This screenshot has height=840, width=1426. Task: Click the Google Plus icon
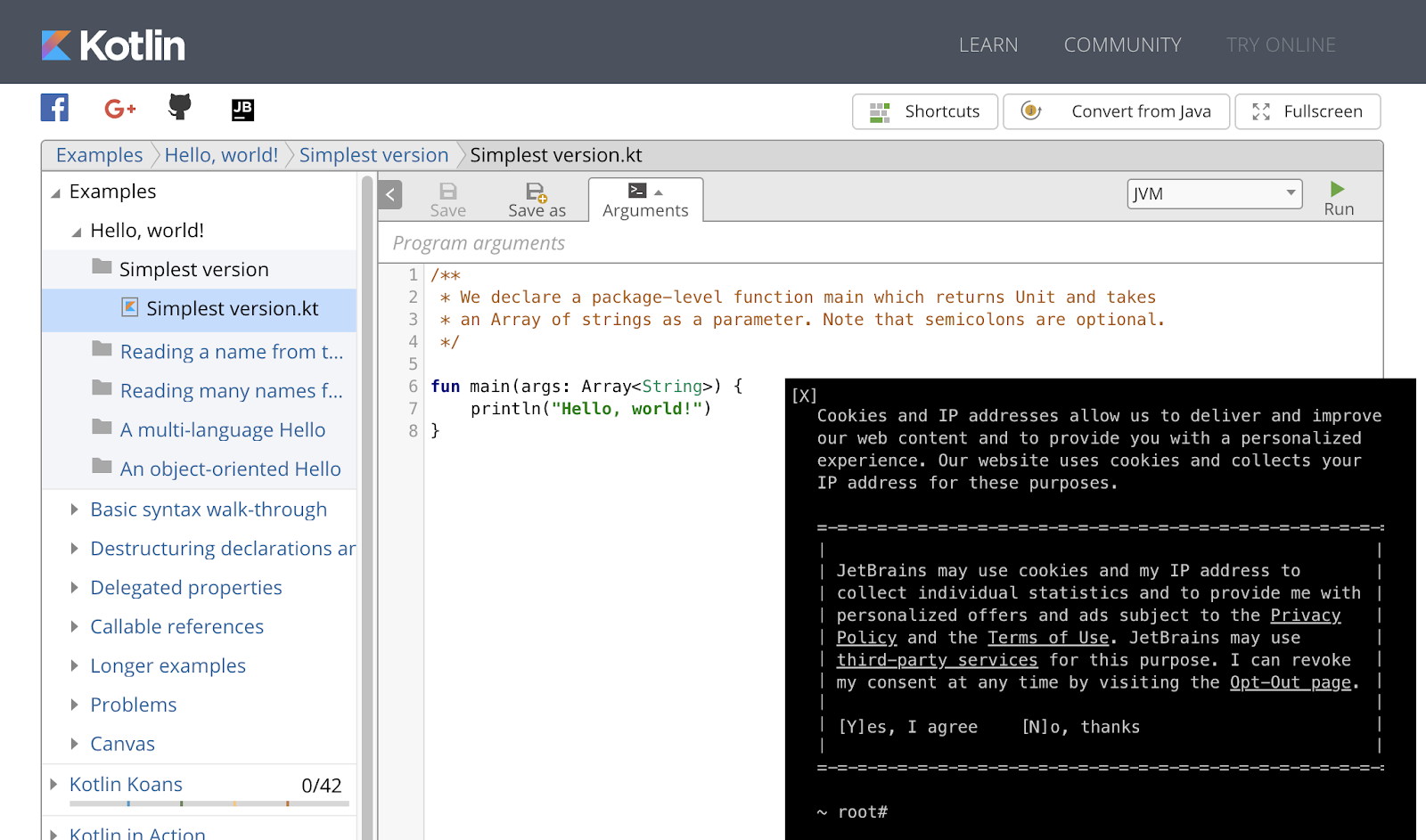119,109
